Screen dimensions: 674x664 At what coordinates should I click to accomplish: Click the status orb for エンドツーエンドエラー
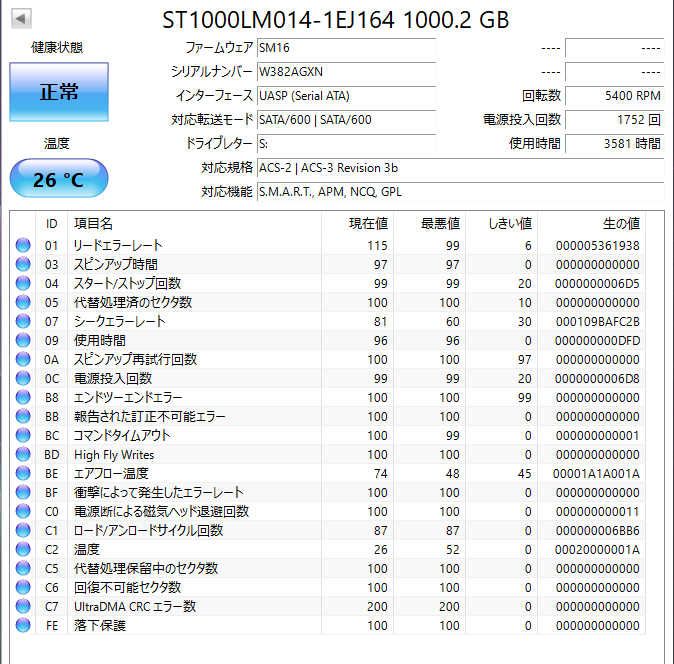click(23, 397)
